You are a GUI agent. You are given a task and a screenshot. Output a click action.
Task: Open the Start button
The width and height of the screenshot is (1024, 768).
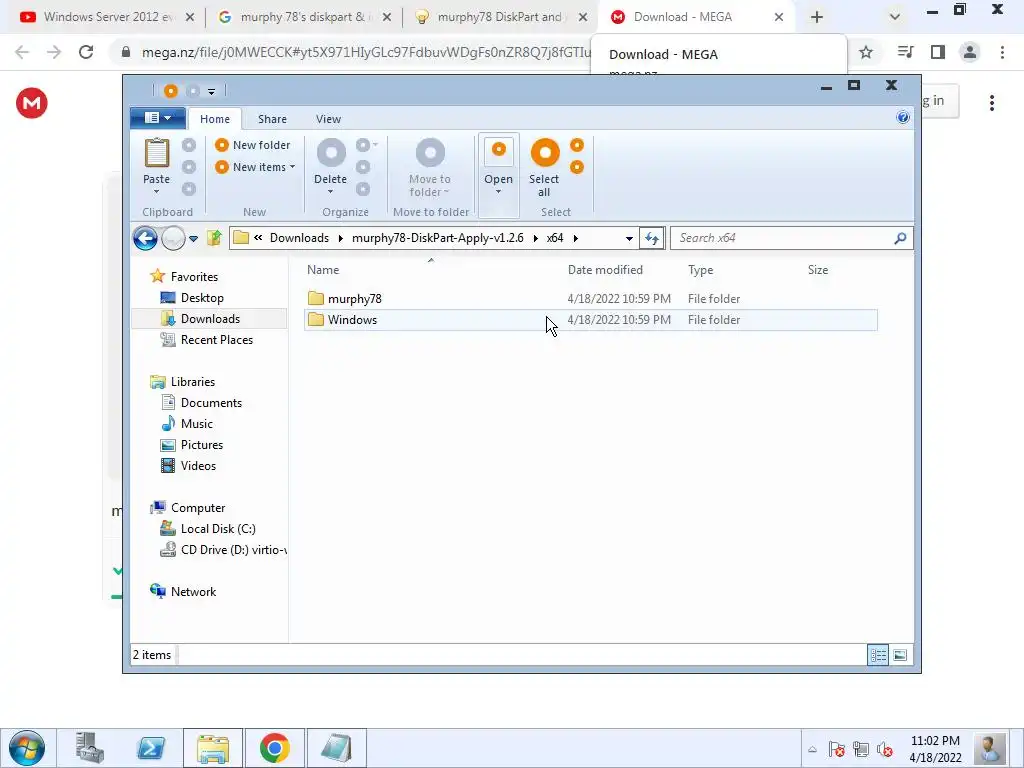(27, 748)
